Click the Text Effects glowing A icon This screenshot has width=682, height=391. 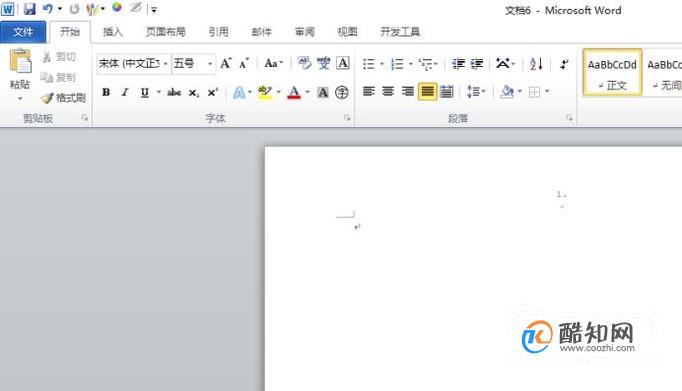tap(239, 93)
